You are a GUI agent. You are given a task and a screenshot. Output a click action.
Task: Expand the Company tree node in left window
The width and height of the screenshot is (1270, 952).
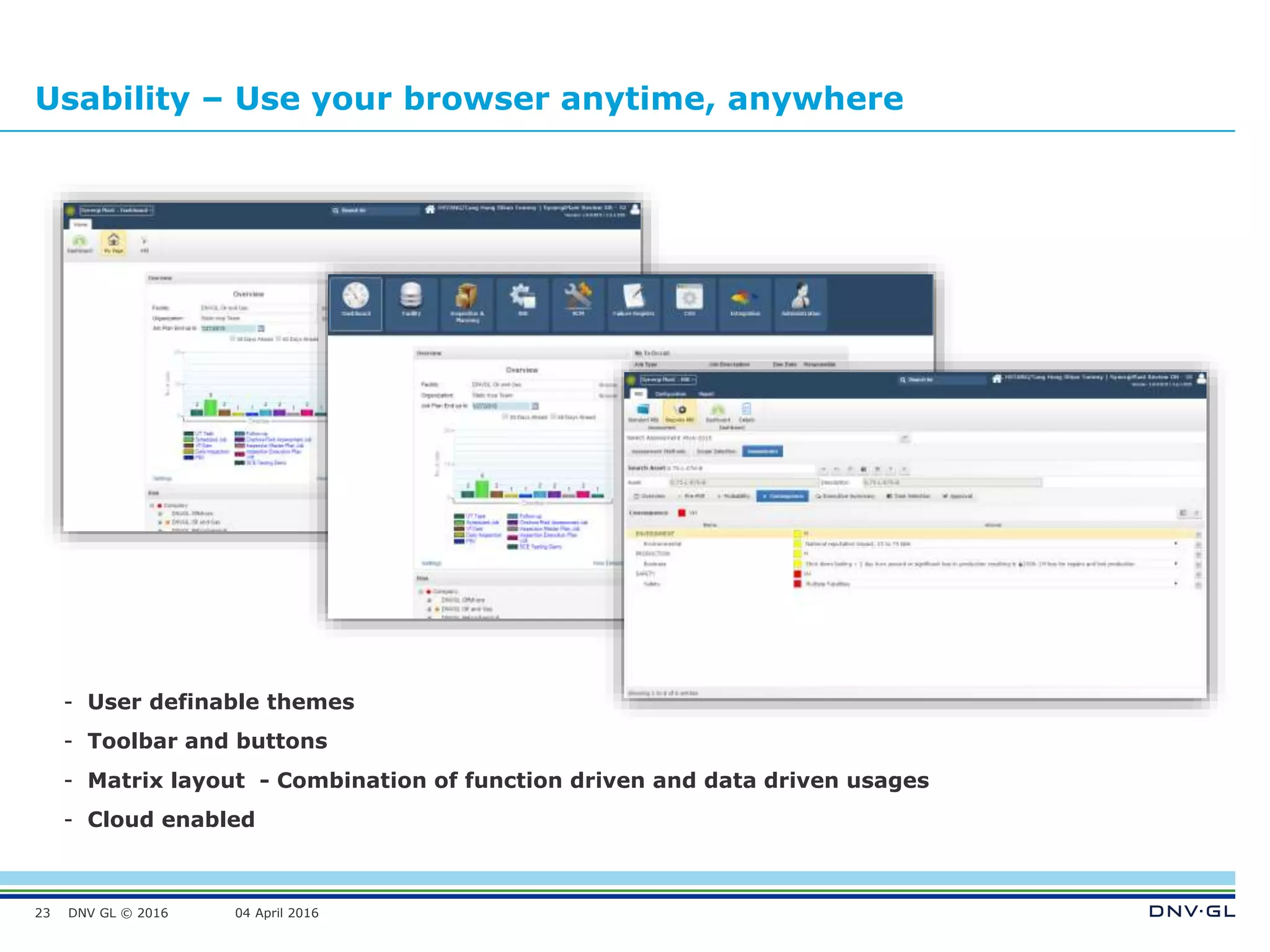[152, 506]
